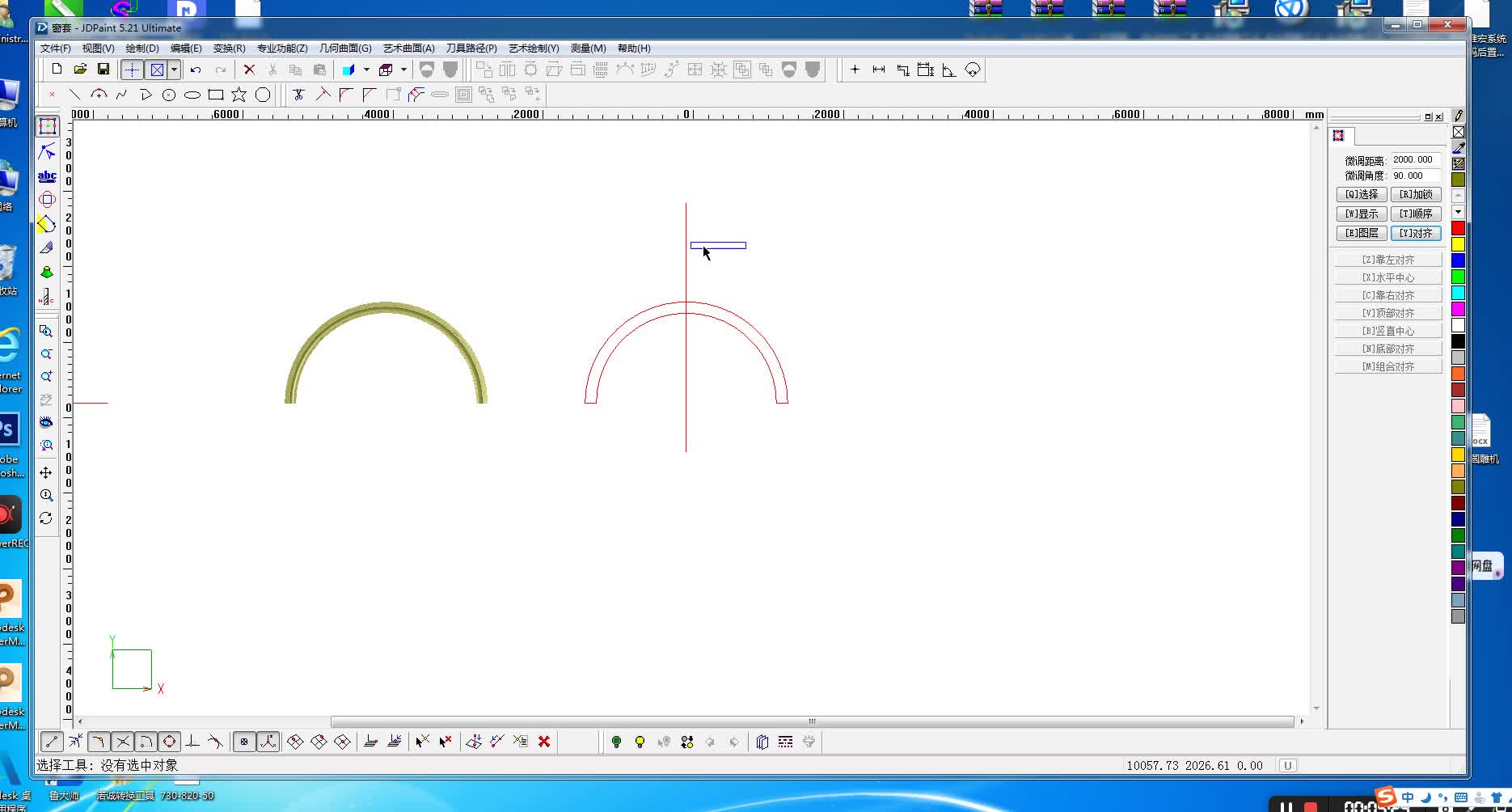Screen dimensions: 1512x812
Task: Create a new file with the blank page icon
Action: 57,70
